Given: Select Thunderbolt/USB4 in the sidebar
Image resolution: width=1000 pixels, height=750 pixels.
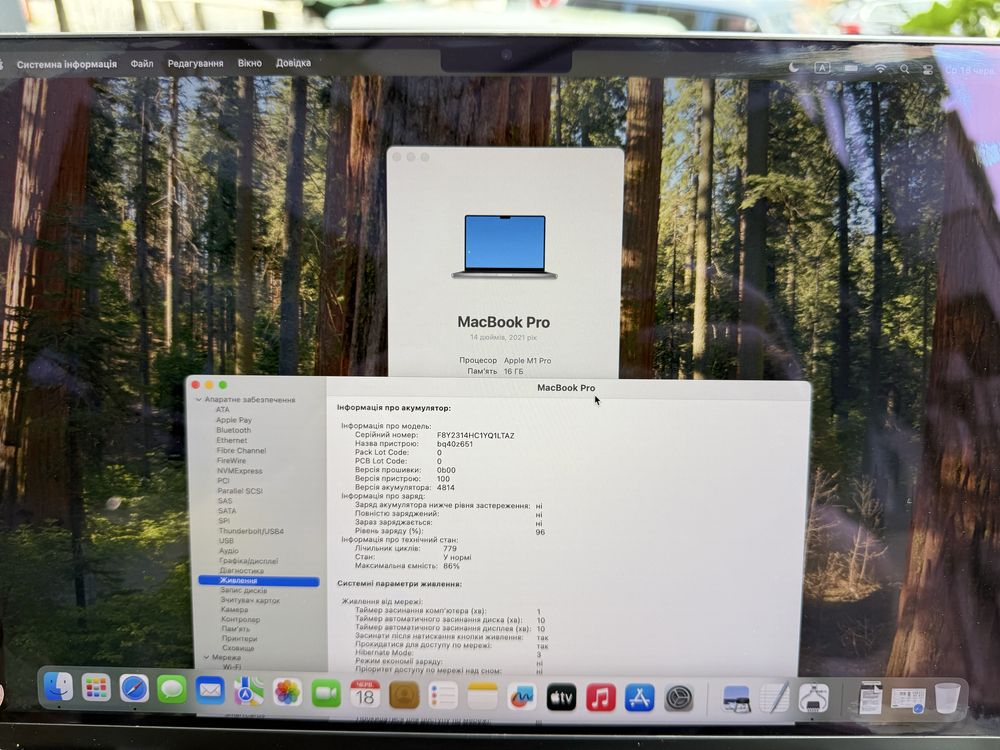Looking at the screenshot, I should coord(251,531).
